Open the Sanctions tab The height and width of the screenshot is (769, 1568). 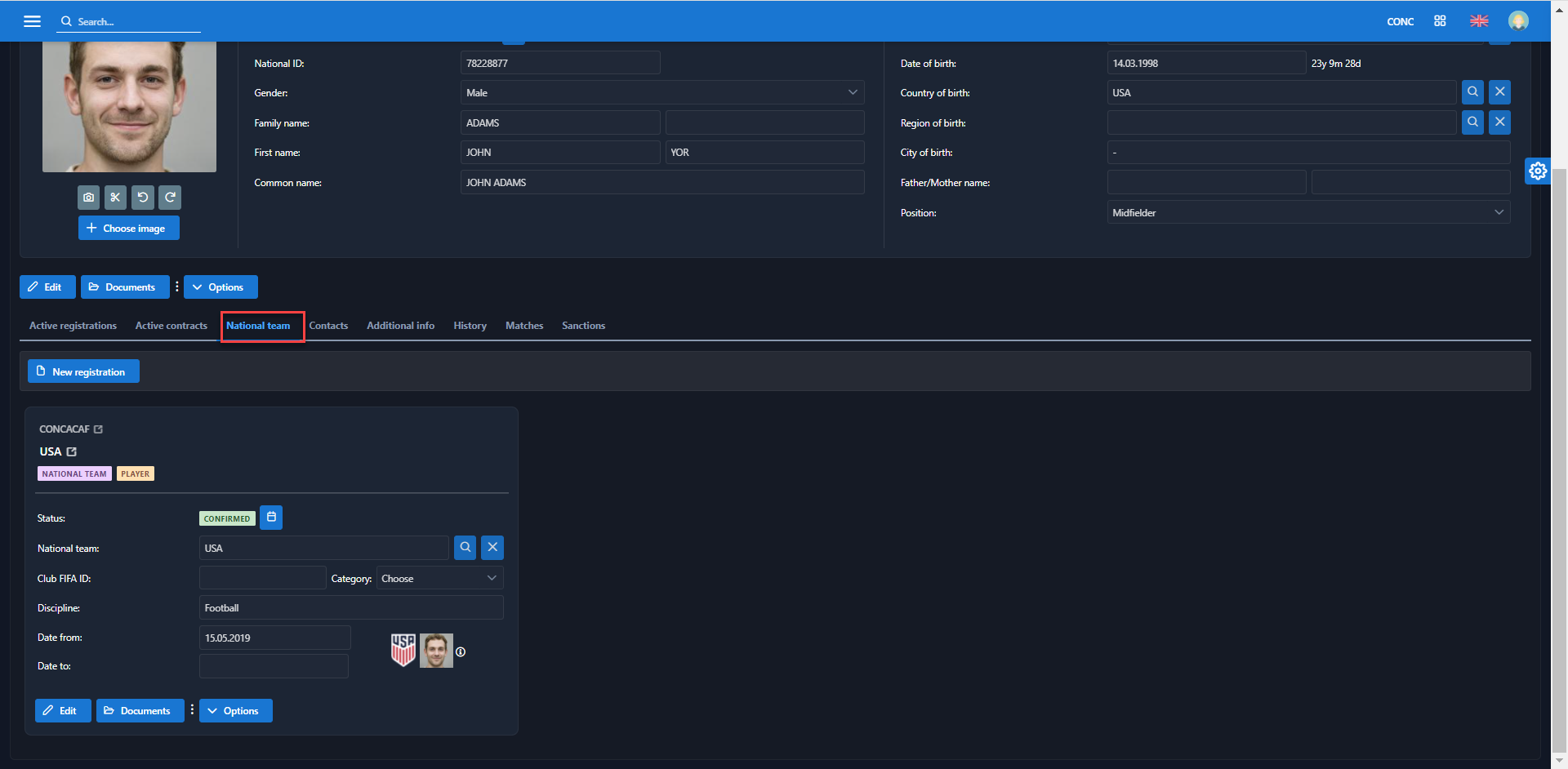point(583,326)
